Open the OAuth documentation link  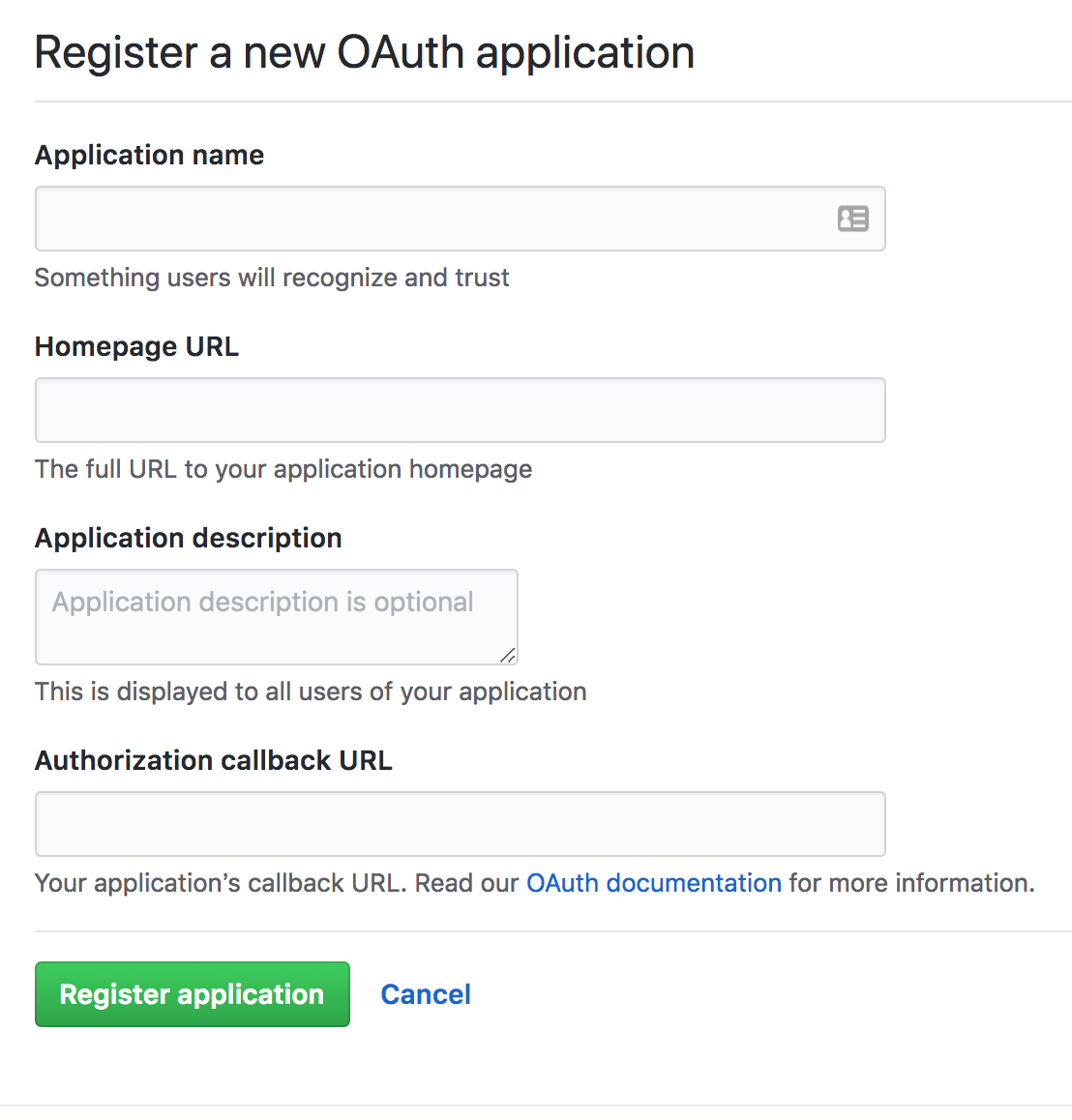click(653, 883)
